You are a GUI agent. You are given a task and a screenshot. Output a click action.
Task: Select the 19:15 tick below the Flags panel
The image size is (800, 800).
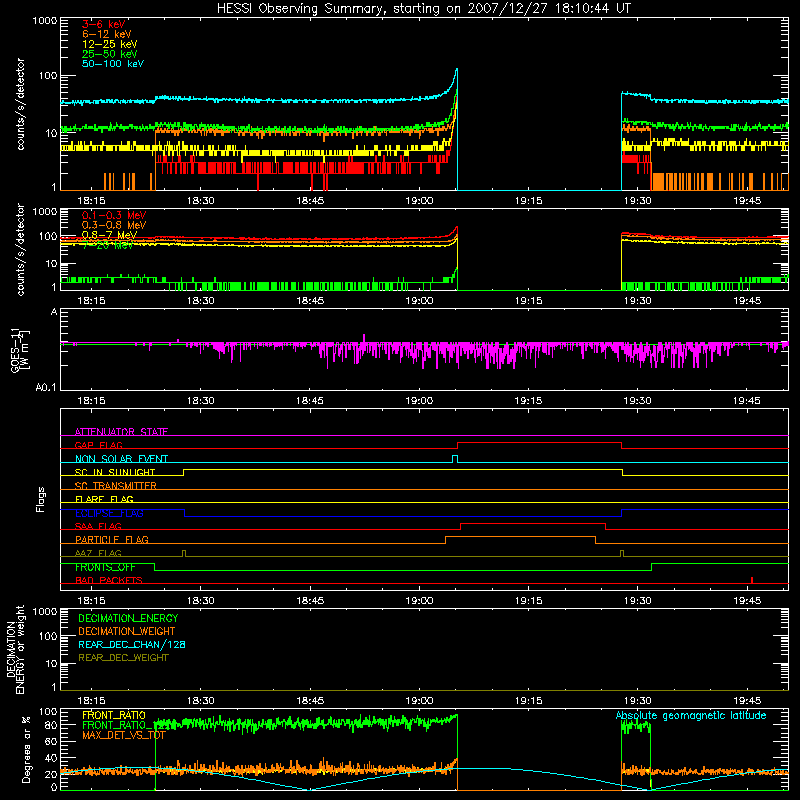coord(529,601)
